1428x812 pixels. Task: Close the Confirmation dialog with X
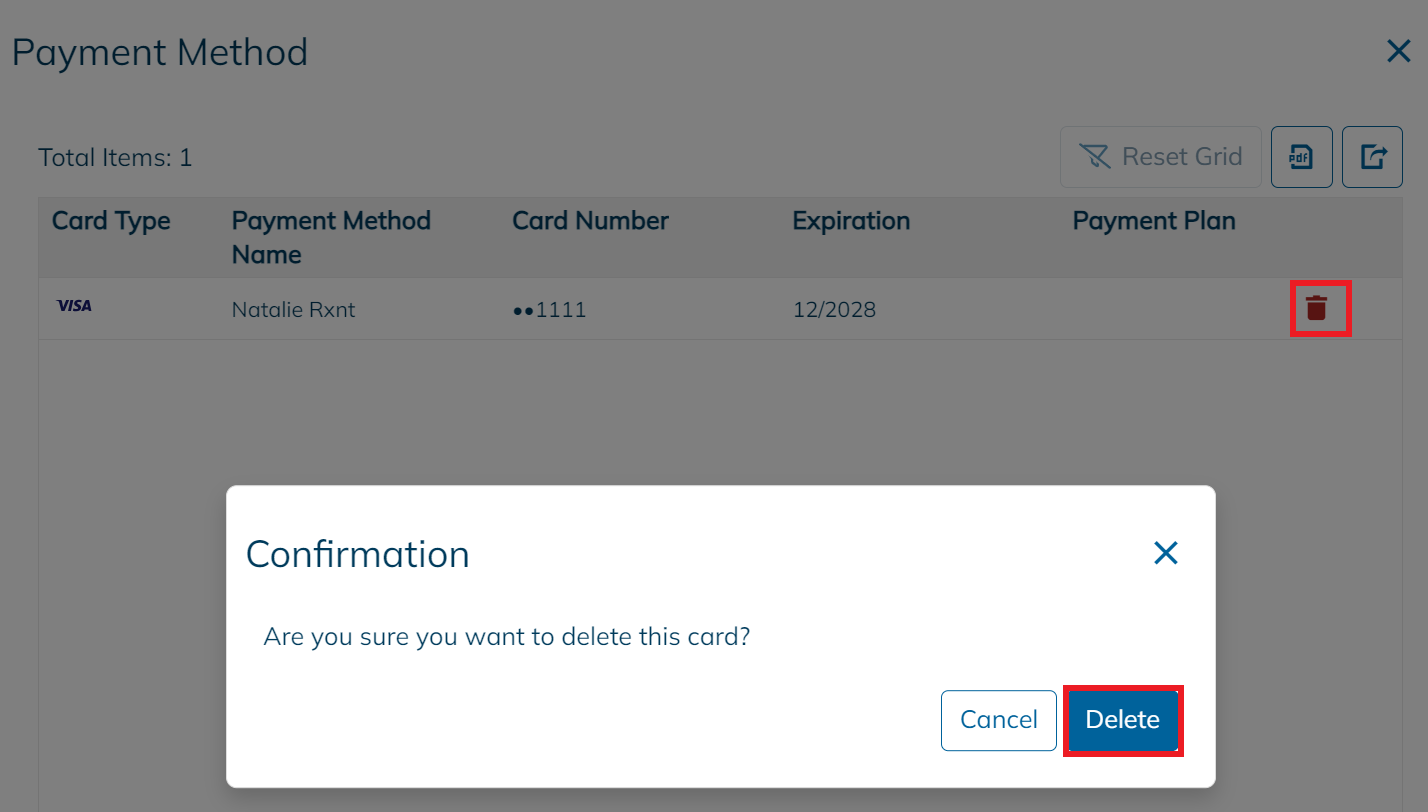click(x=1165, y=553)
